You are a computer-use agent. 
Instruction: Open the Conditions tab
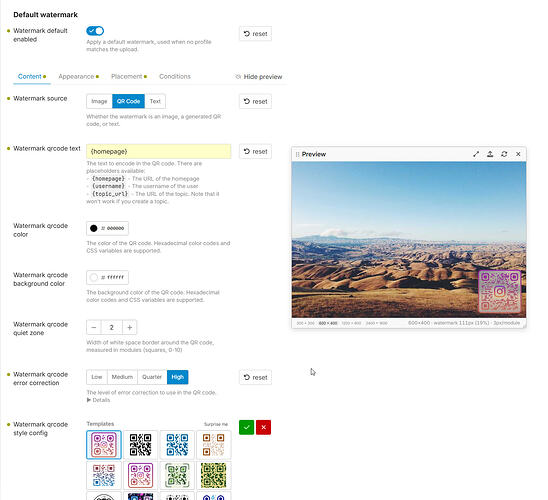point(175,77)
